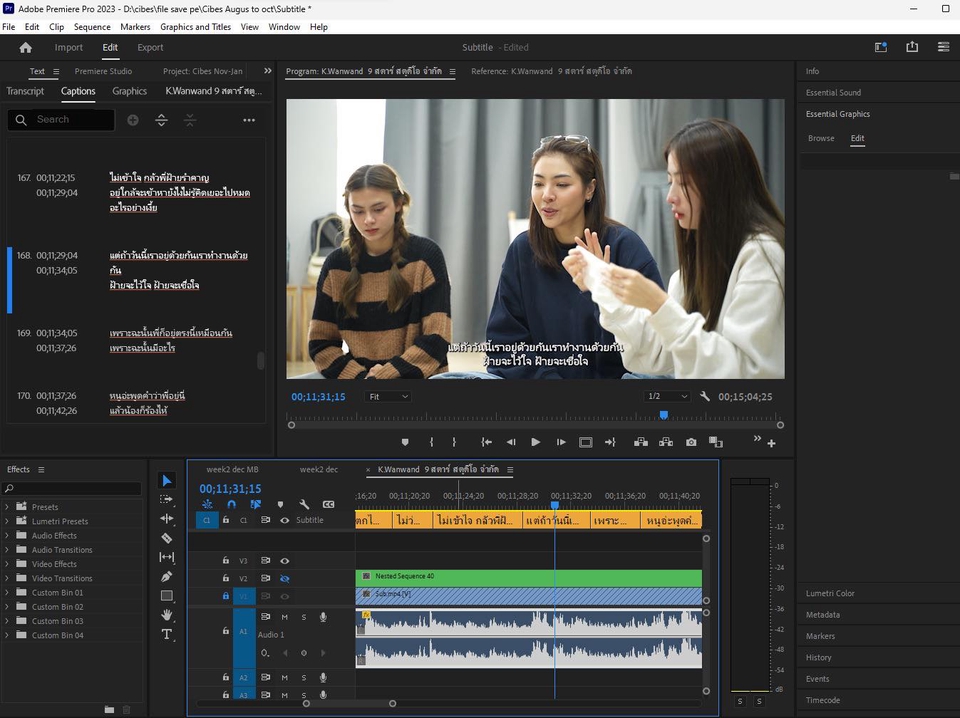This screenshot has height=718, width=960.
Task: Switch to the Transcript tab
Action: click(x=25, y=91)
